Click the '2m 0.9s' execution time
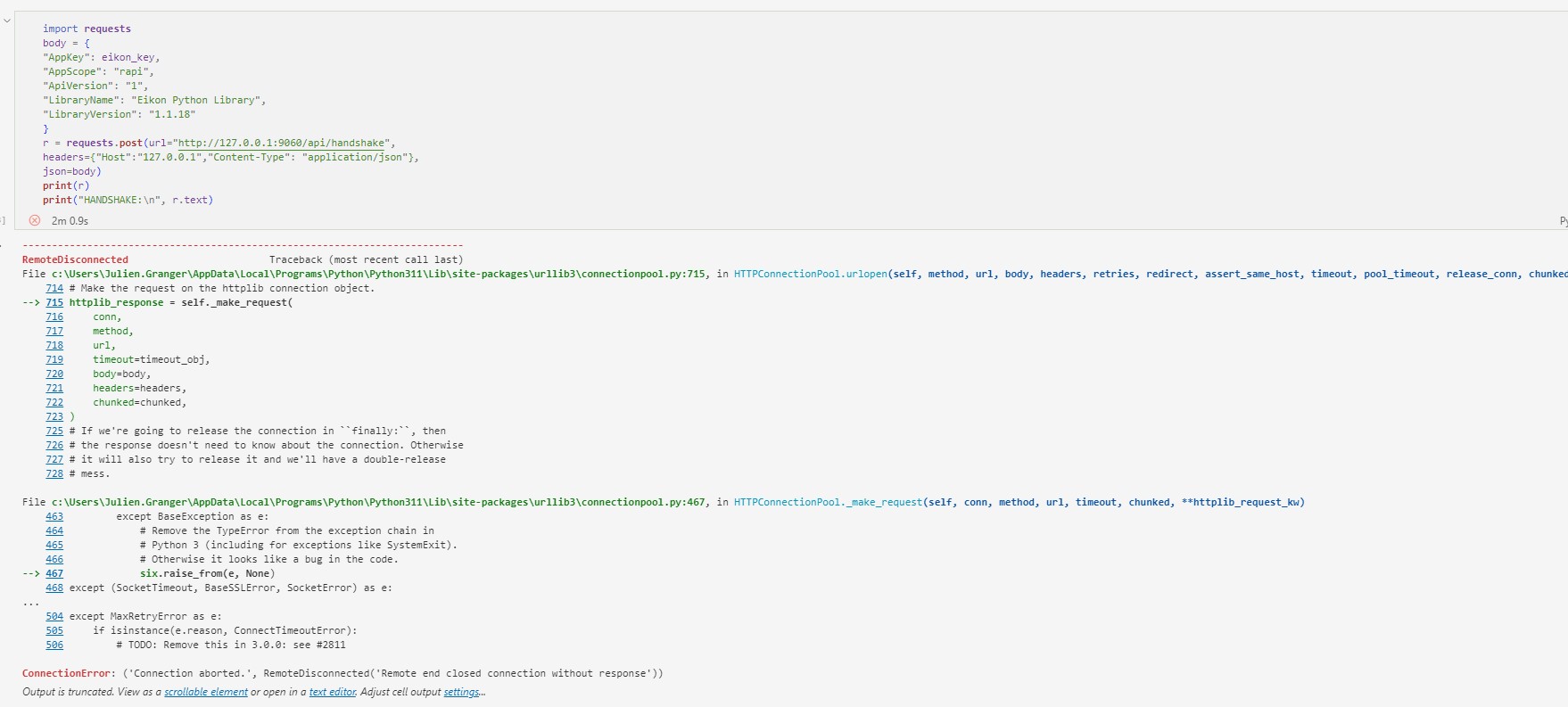Screen dimensions: 1568x707 pyautogui.click(x=70, y=220)
